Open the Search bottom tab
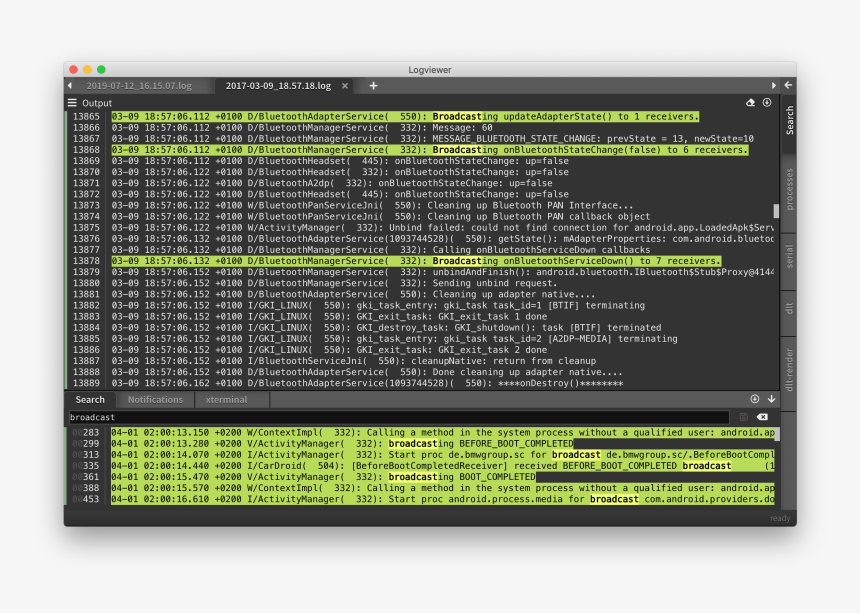This screenshot has height=613, width=860. [x=90, y=400]
